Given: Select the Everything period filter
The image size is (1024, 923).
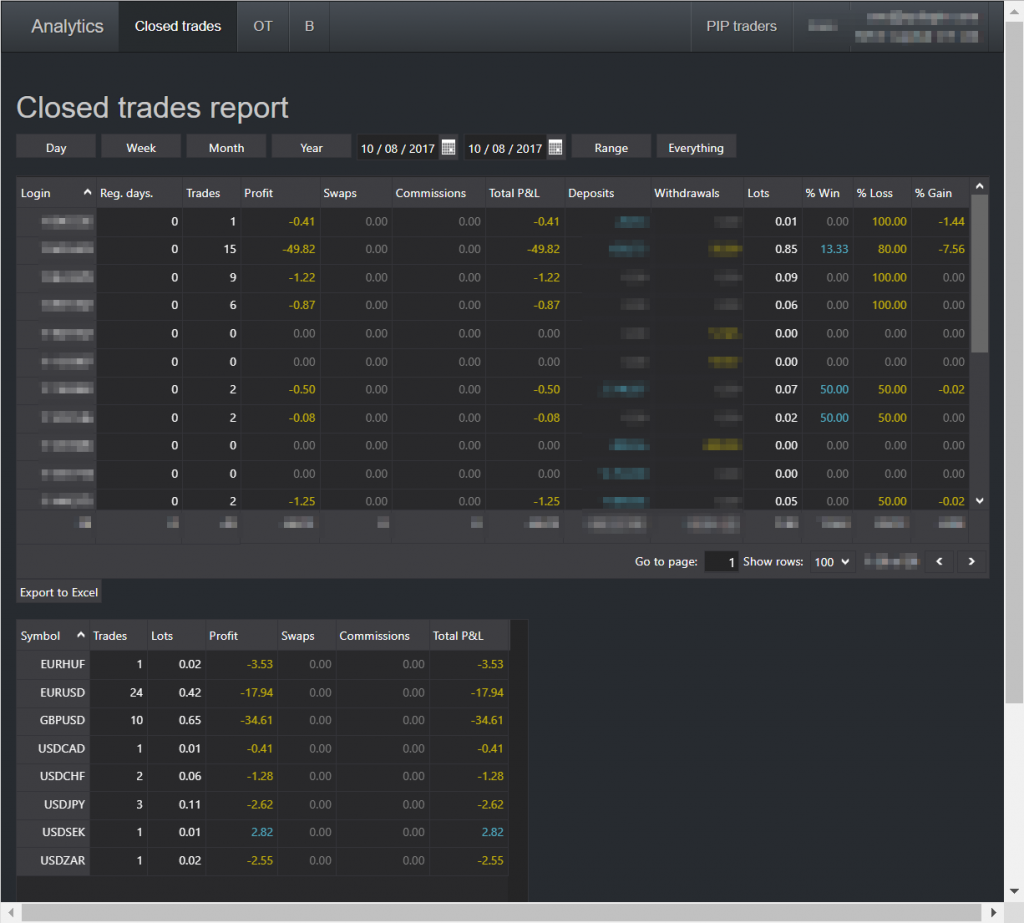Looking at the screenshot, I should point(696,146).
